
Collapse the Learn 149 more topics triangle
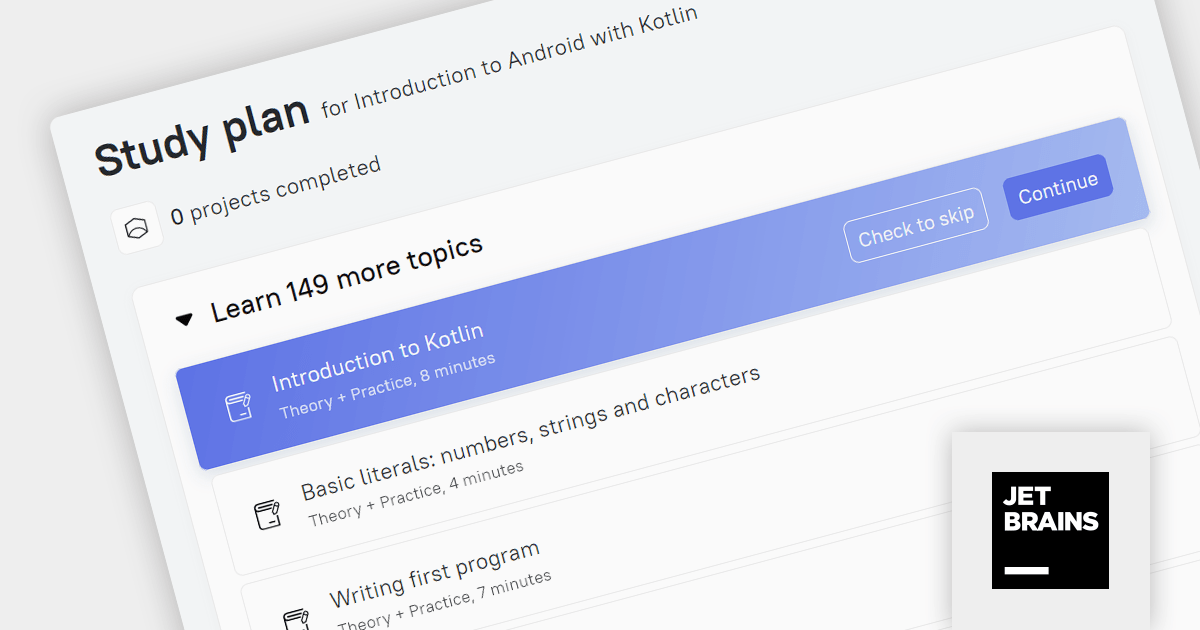click(x=184, y=319)
